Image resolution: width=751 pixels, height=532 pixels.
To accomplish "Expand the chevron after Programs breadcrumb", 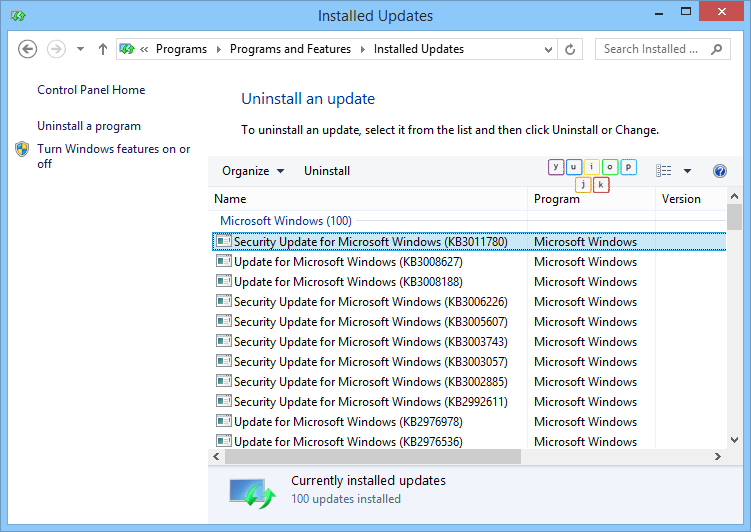I will [x=219, y=49].
